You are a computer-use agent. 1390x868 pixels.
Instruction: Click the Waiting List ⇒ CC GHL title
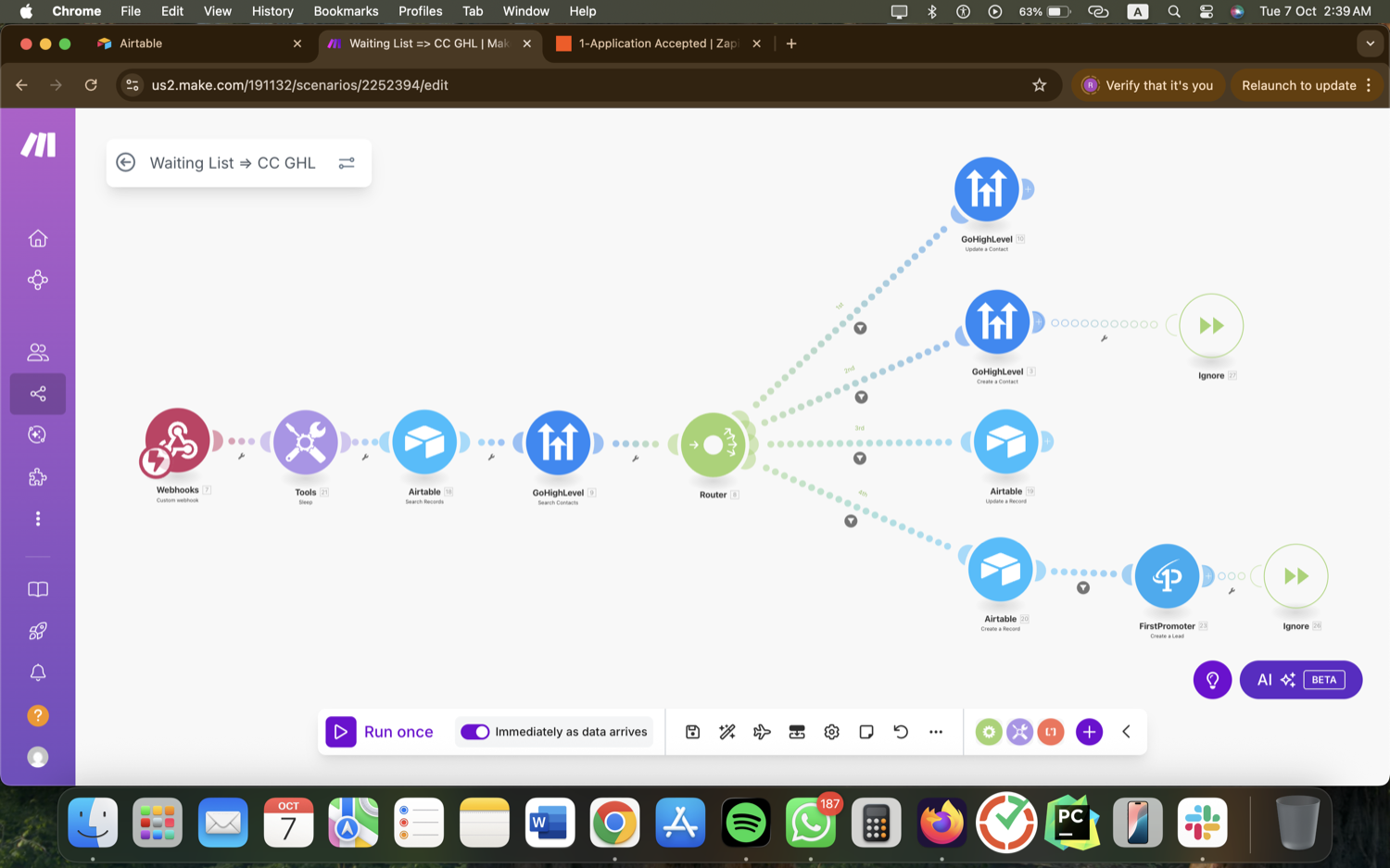click(x=233, y=163)
